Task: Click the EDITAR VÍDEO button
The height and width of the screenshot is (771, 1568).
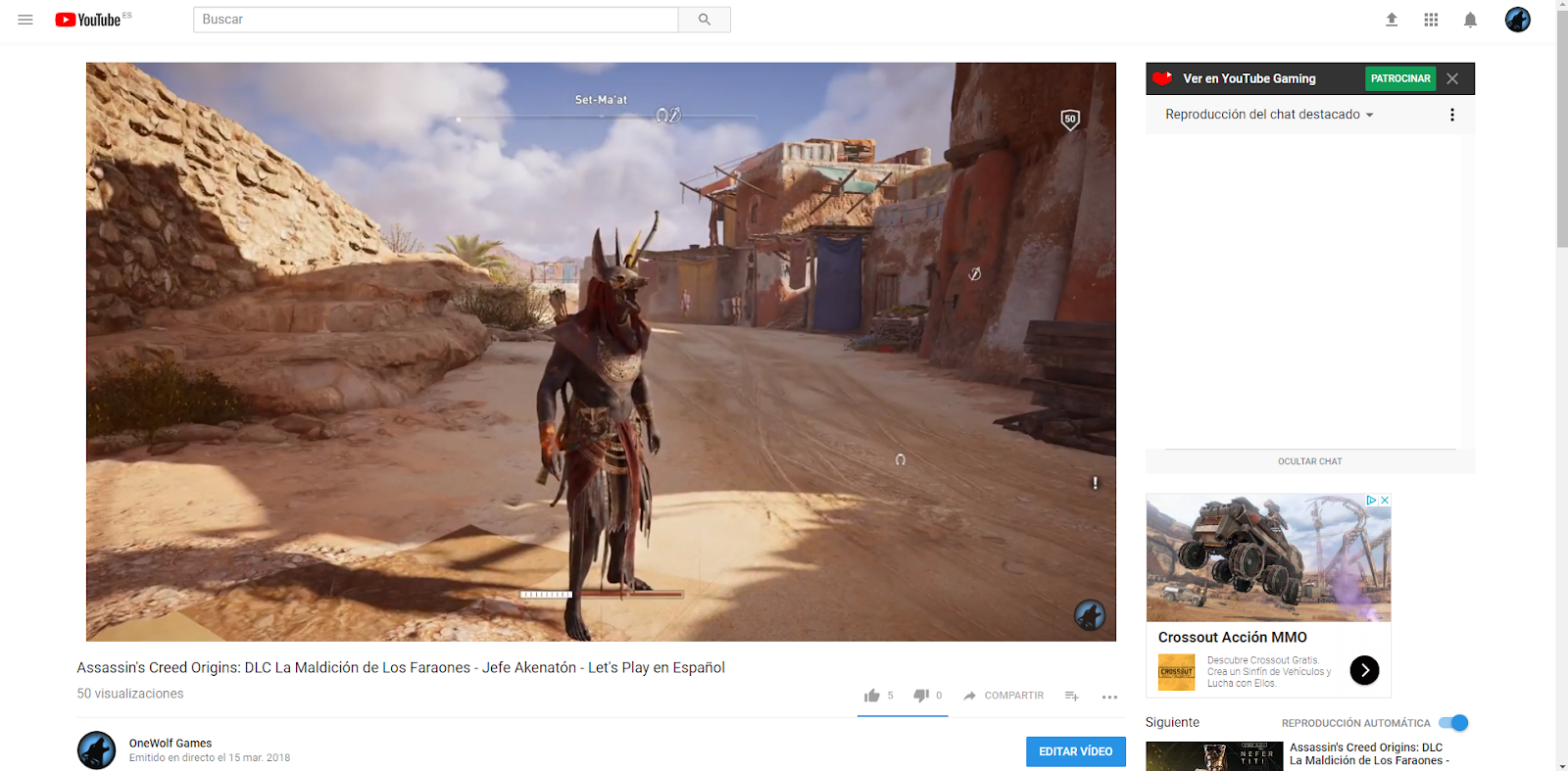Action: 1075,751
